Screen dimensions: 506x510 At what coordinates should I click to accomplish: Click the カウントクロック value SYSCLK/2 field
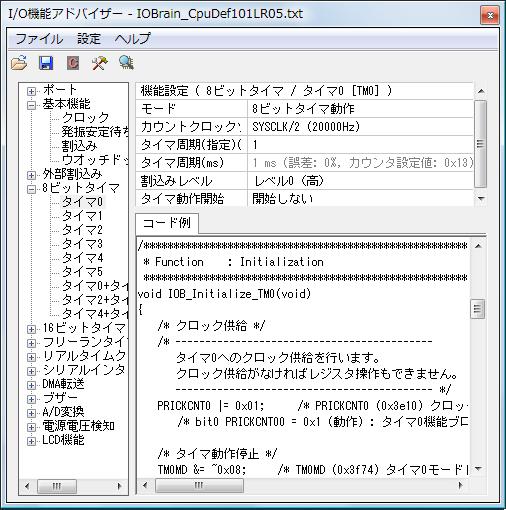[x=360, y=127]
